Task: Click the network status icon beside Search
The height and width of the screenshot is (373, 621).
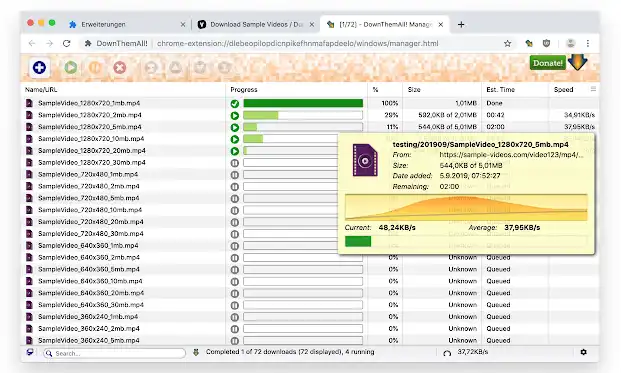Action: pos(30,352)
